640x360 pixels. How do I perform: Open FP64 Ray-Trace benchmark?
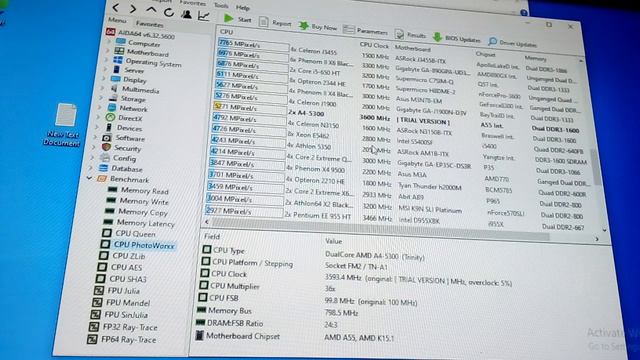(122, 339)
